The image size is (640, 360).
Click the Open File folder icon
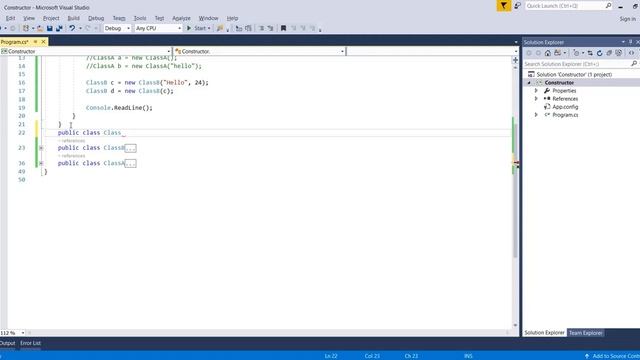click(40, 28)
